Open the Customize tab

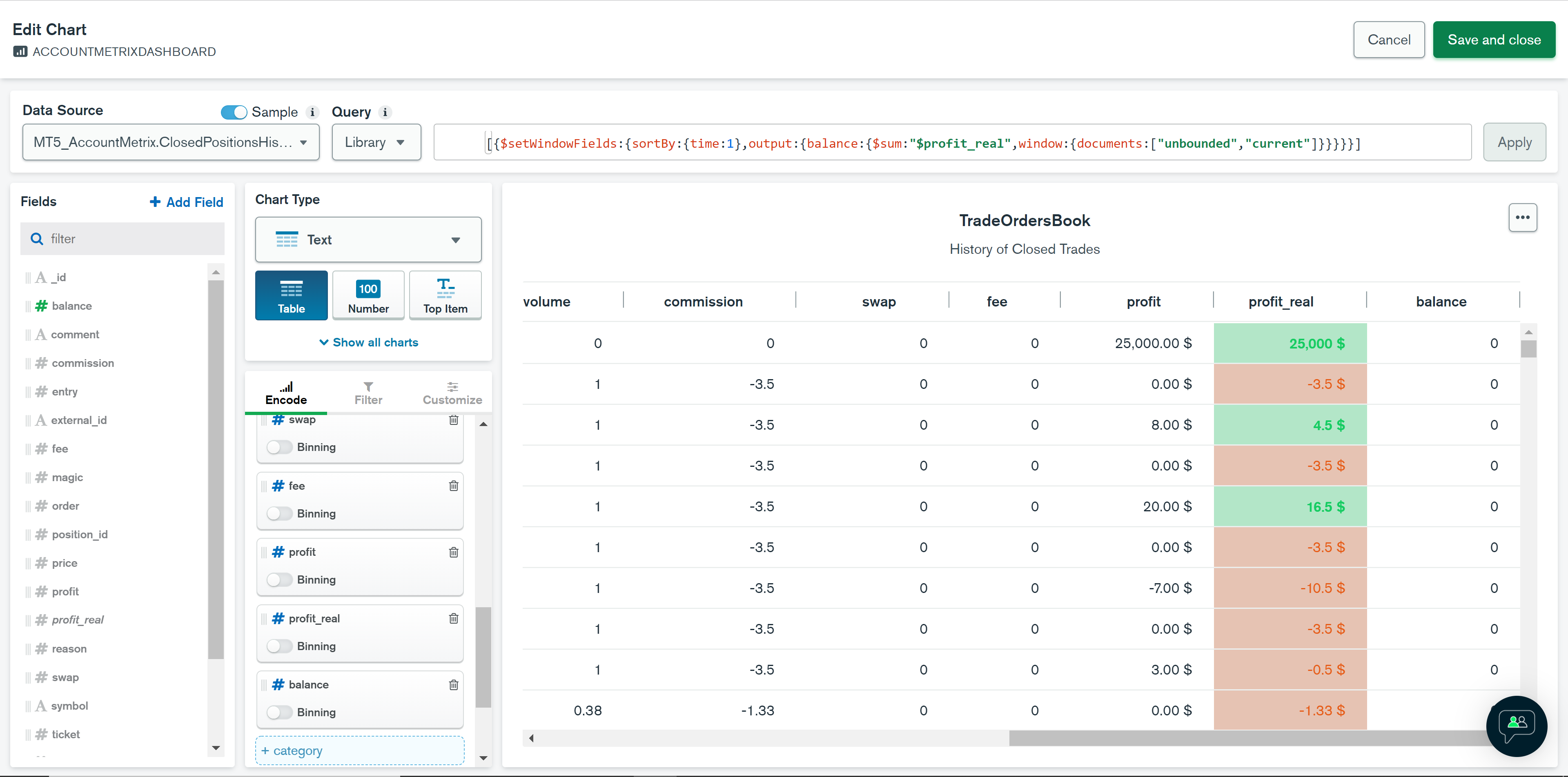click(452, 393)
